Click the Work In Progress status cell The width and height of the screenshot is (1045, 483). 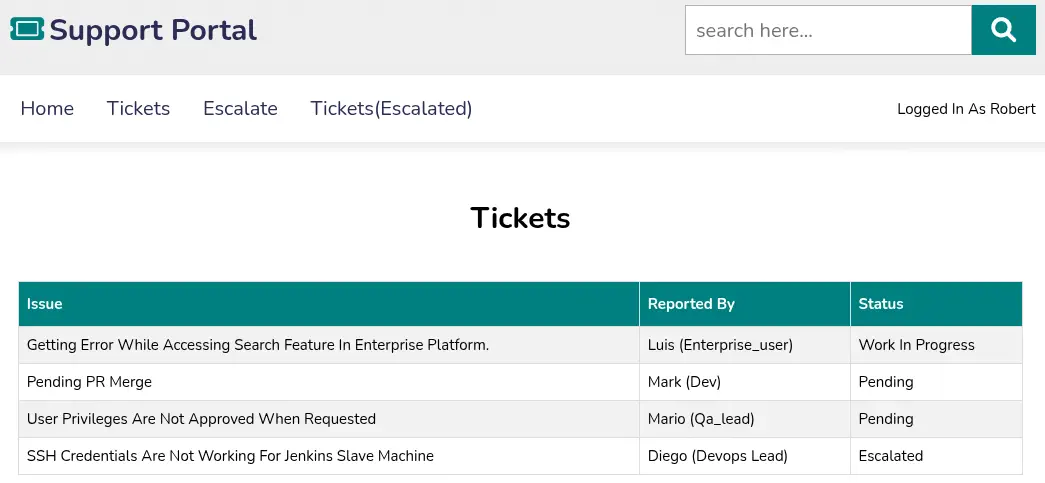coord(916,345)
